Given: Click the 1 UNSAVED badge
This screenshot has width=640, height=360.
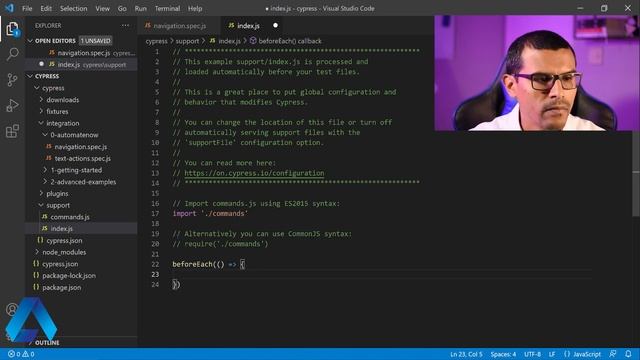Looking at the screenshot, I should click(96, 41).
